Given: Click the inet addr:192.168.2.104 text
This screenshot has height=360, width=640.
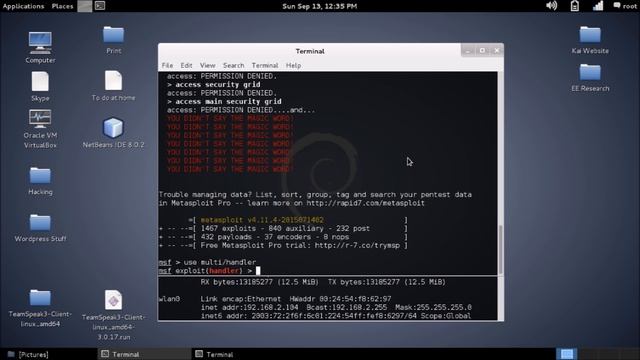Looking at the screenshot, I should pos(249,307).
